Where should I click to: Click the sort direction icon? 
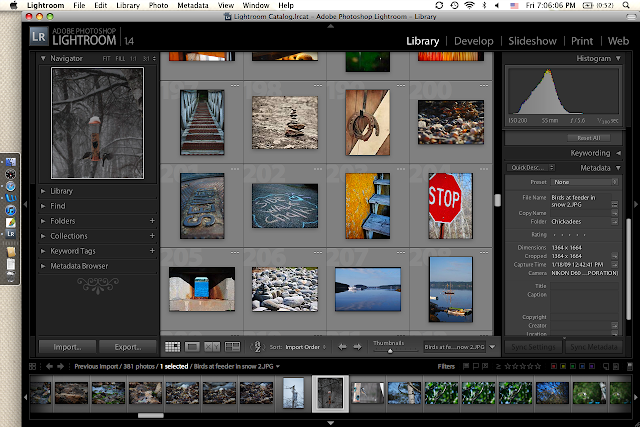pyautogui.click(x=256, y=347)
